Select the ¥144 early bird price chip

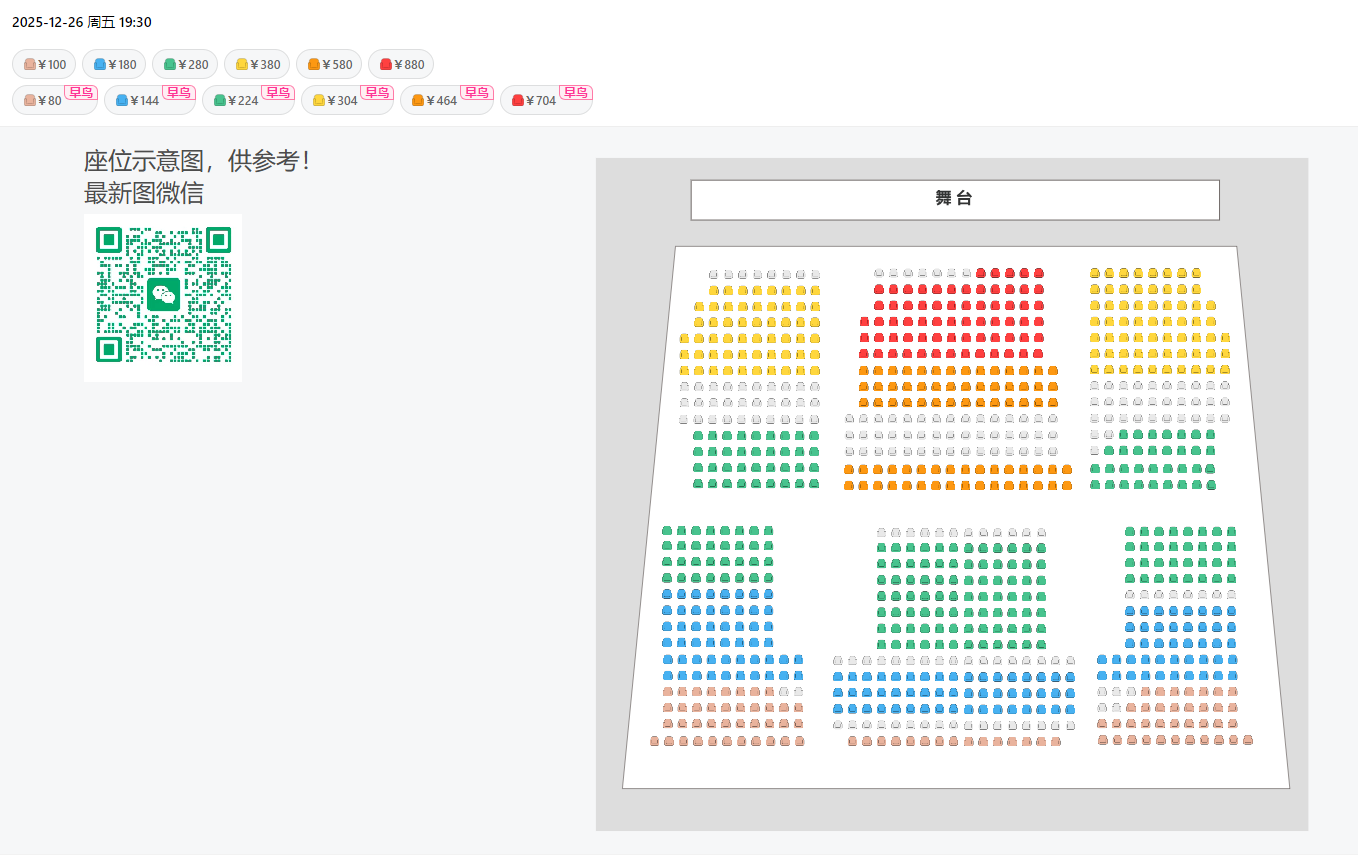138,101
